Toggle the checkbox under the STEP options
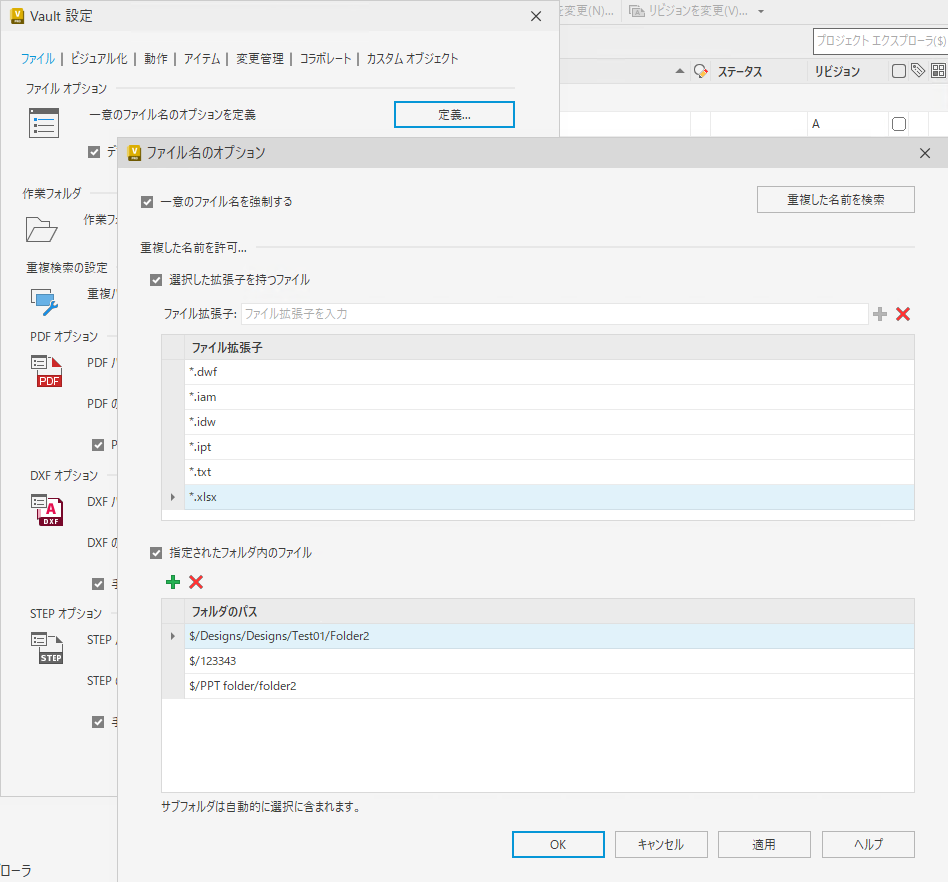948x882 pixels. pyautogui.click(x=98, y=722)
